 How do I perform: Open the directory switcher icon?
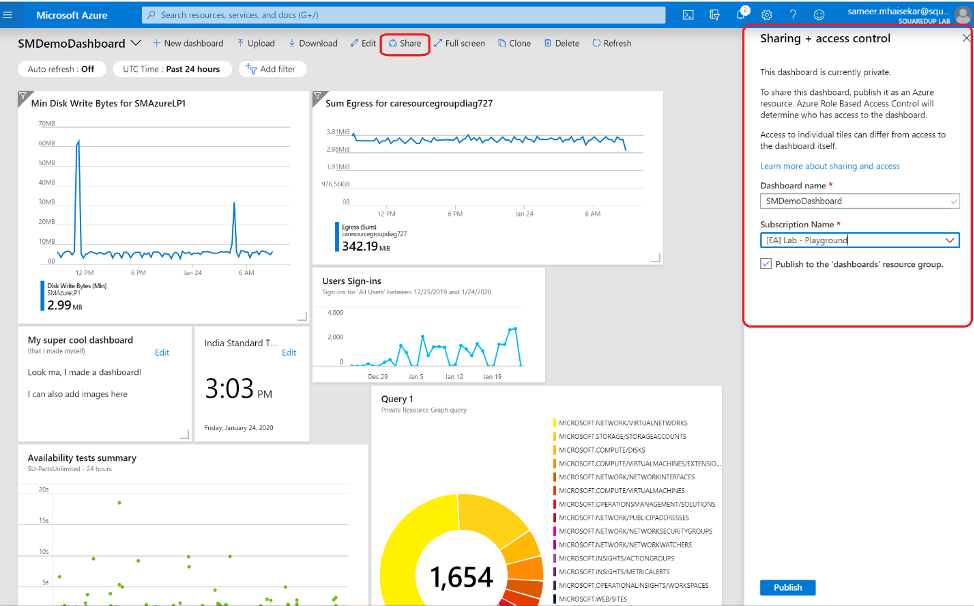tap(714, 14)
